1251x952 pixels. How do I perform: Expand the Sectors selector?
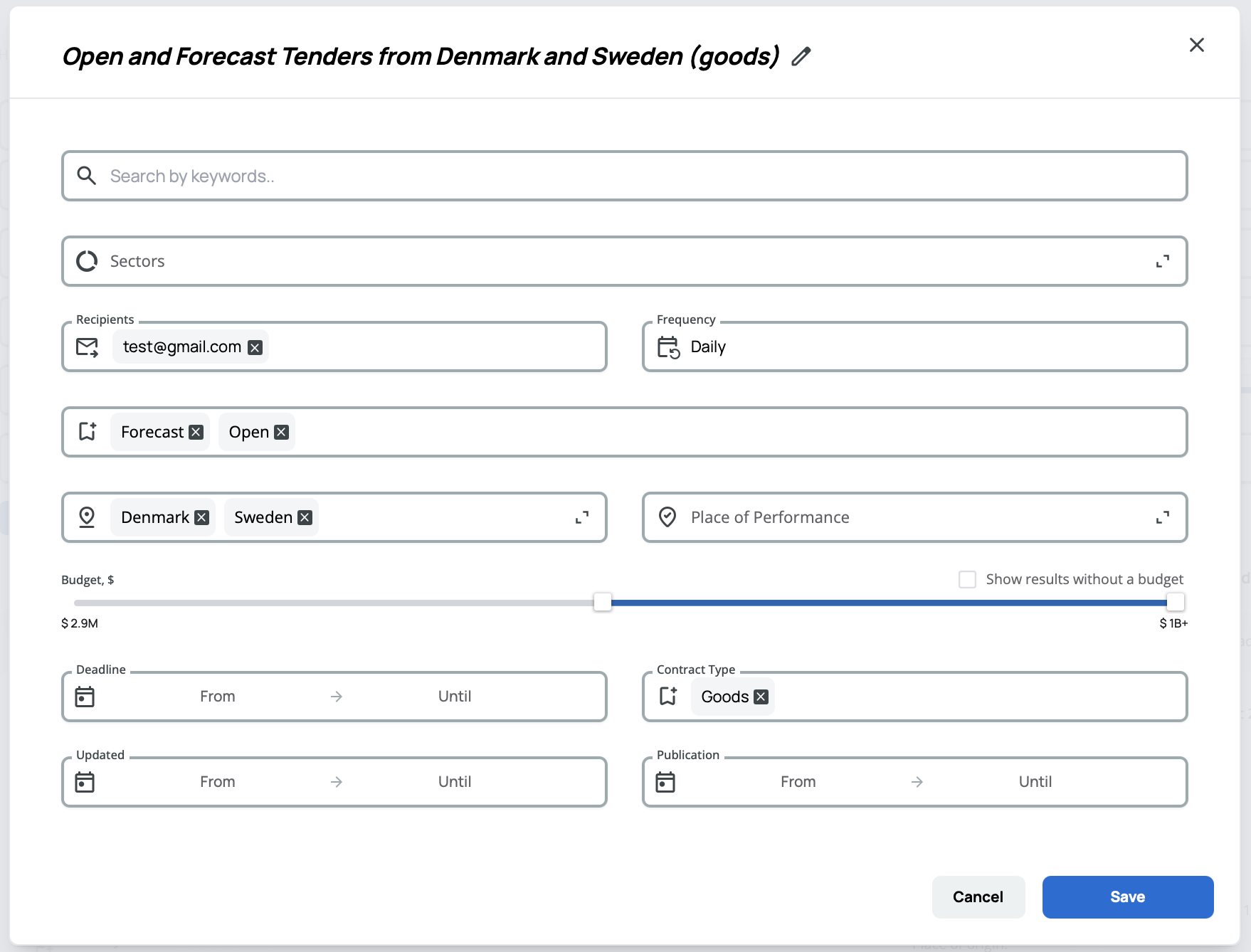tap(1162, 262)
